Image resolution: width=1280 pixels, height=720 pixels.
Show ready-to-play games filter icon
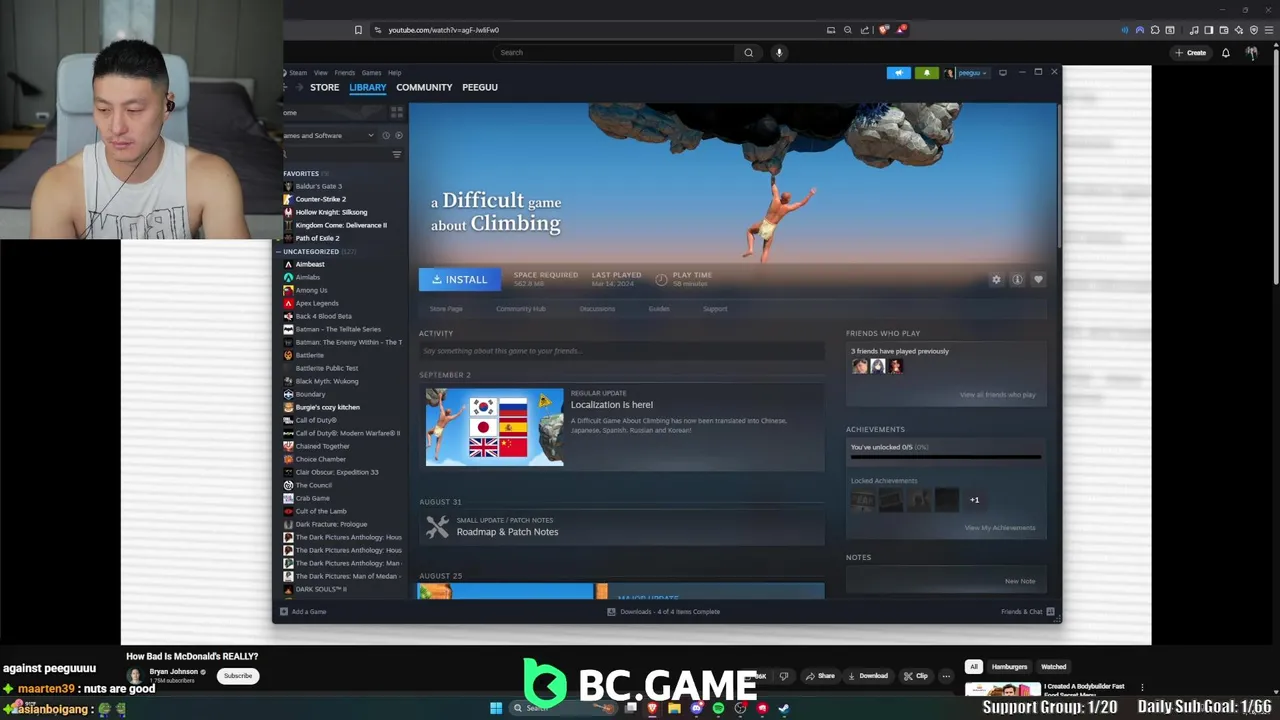(x=398, y=135)
